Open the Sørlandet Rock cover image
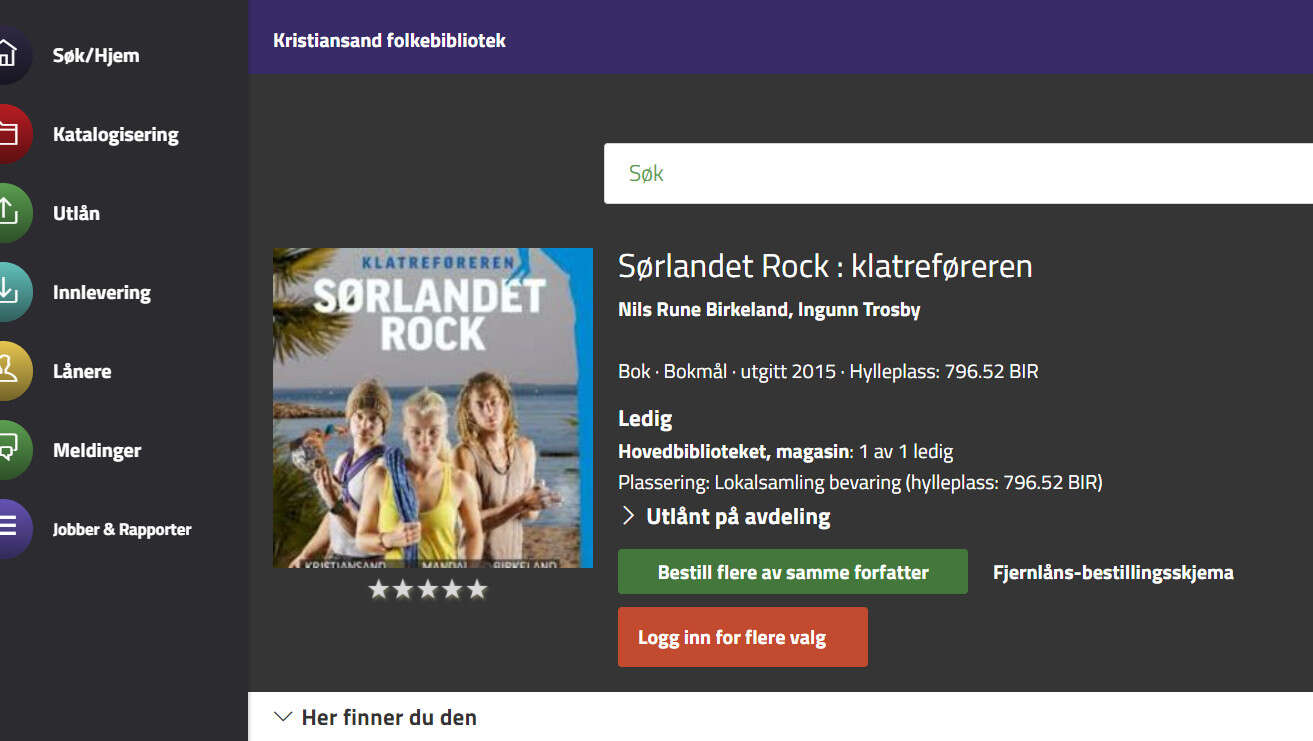 pyautogui.click(x=433, y=407)
